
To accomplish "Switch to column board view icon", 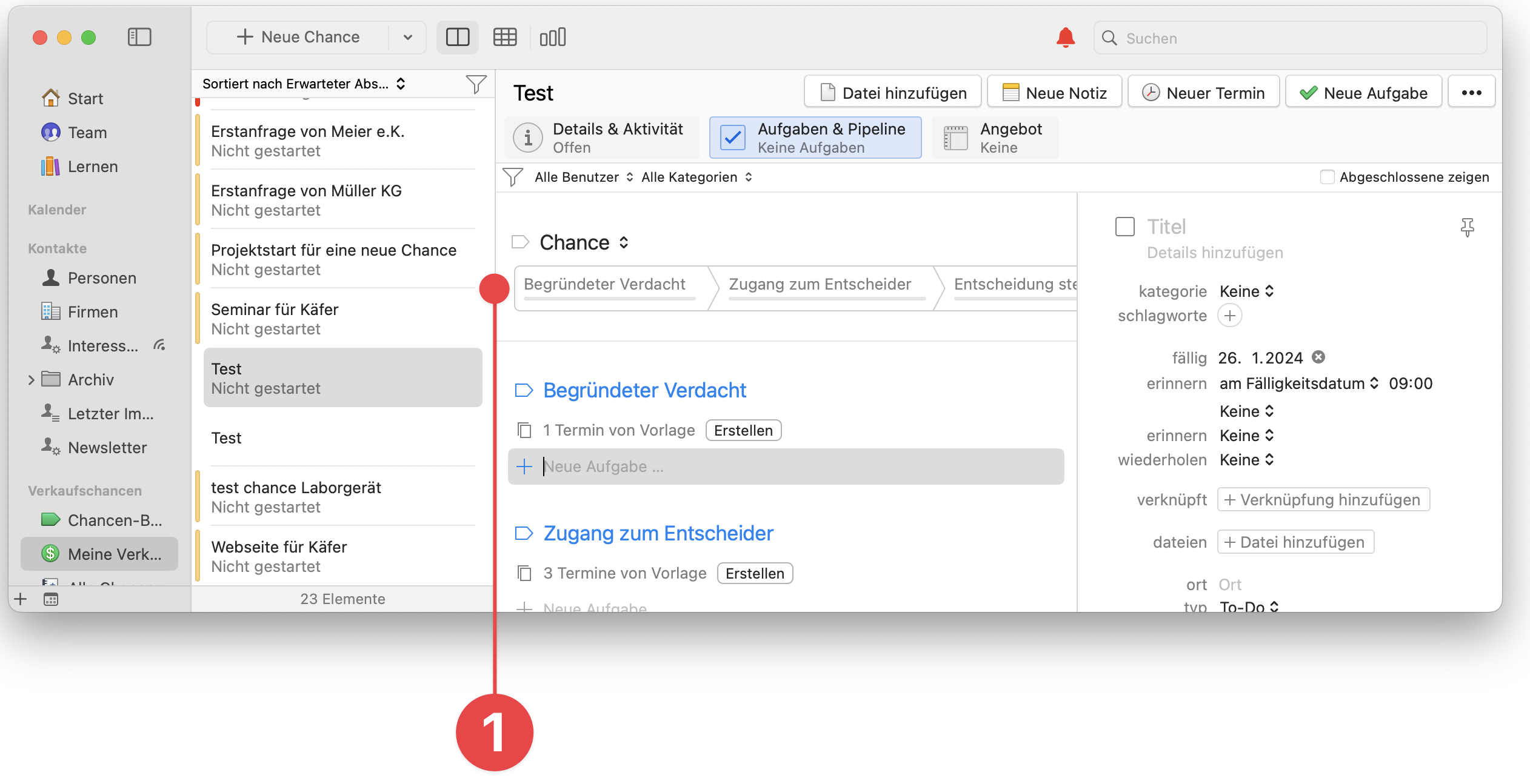I will pos(552,38).
